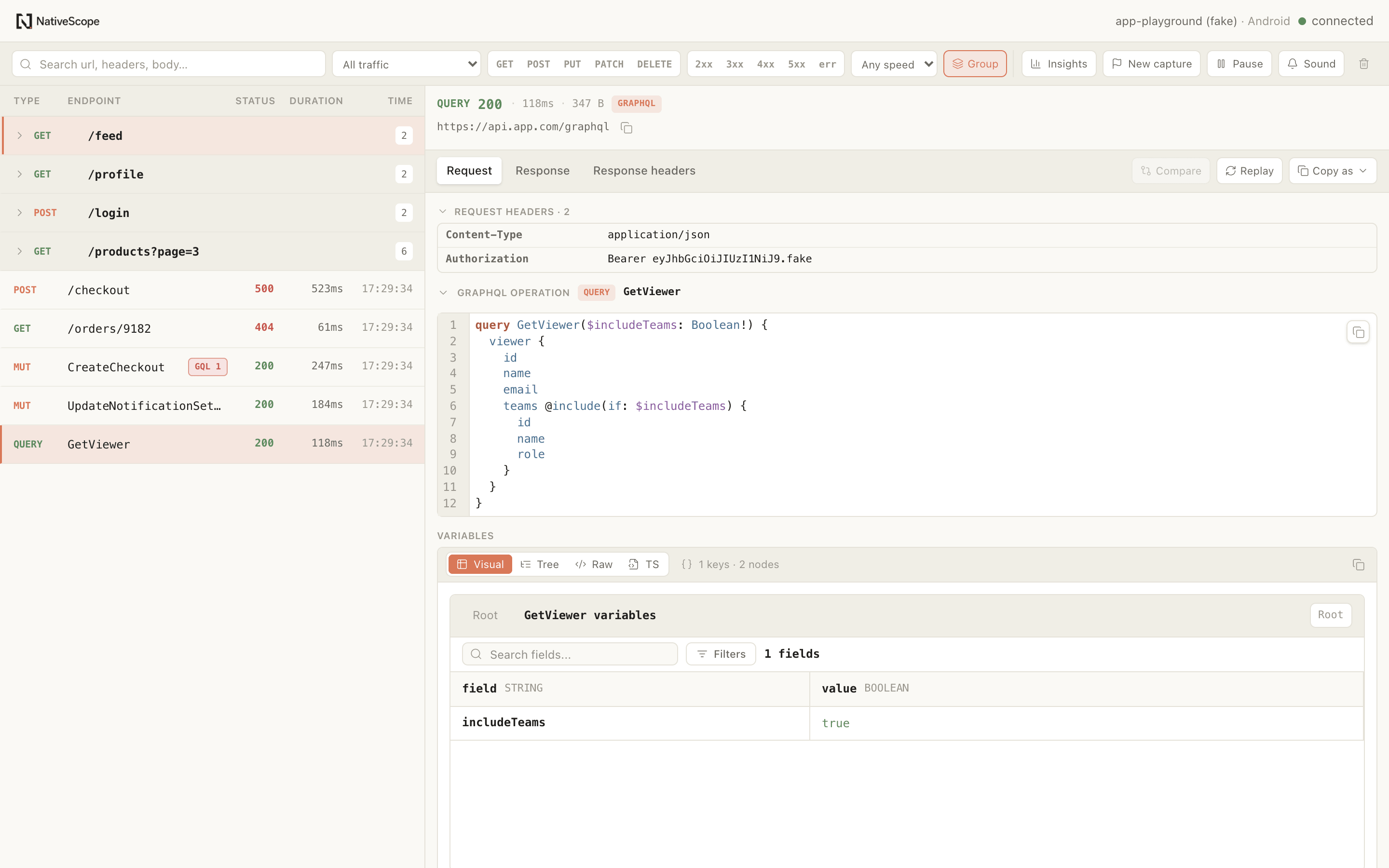The height and width of the screenshot is (868, 1389).
Task: Open the Response headers tab
Action: click(644, 171)
